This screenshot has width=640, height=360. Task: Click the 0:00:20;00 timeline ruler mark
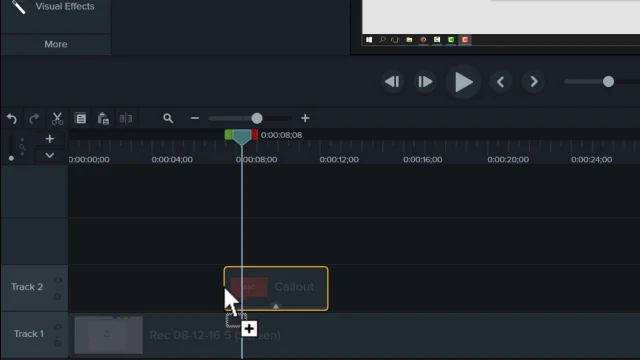coord(508,160)
